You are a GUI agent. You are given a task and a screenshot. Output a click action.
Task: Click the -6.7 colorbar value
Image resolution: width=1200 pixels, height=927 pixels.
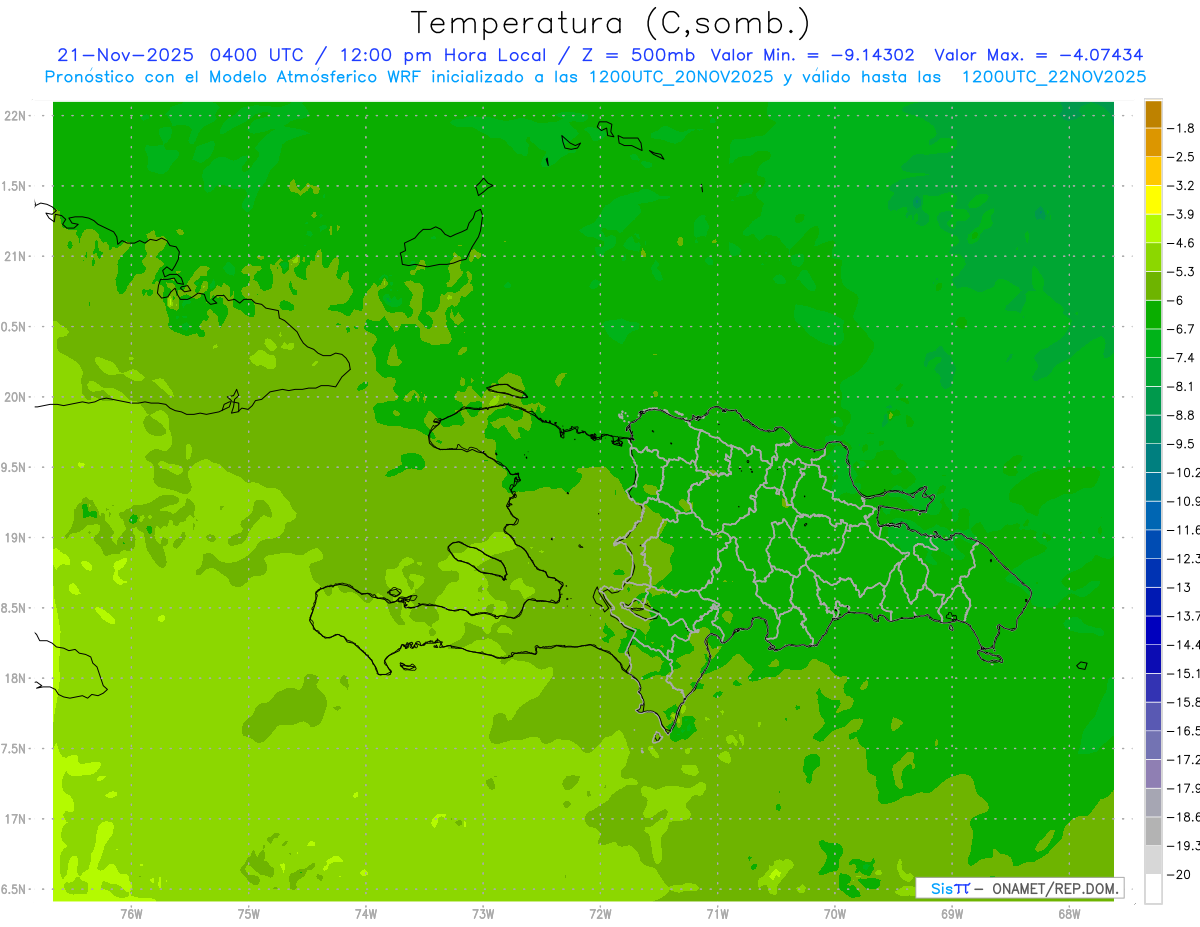click(1180, 329)
